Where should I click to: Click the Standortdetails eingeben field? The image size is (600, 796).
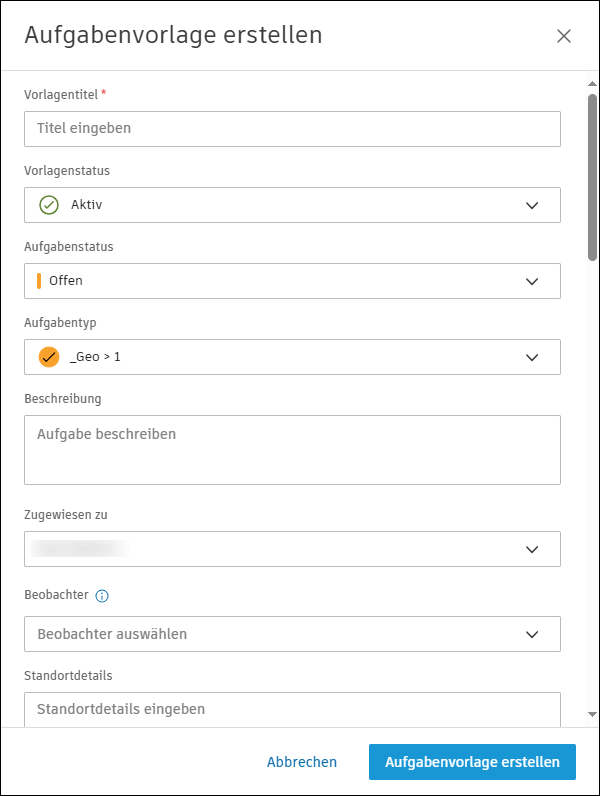coord(292,709)
